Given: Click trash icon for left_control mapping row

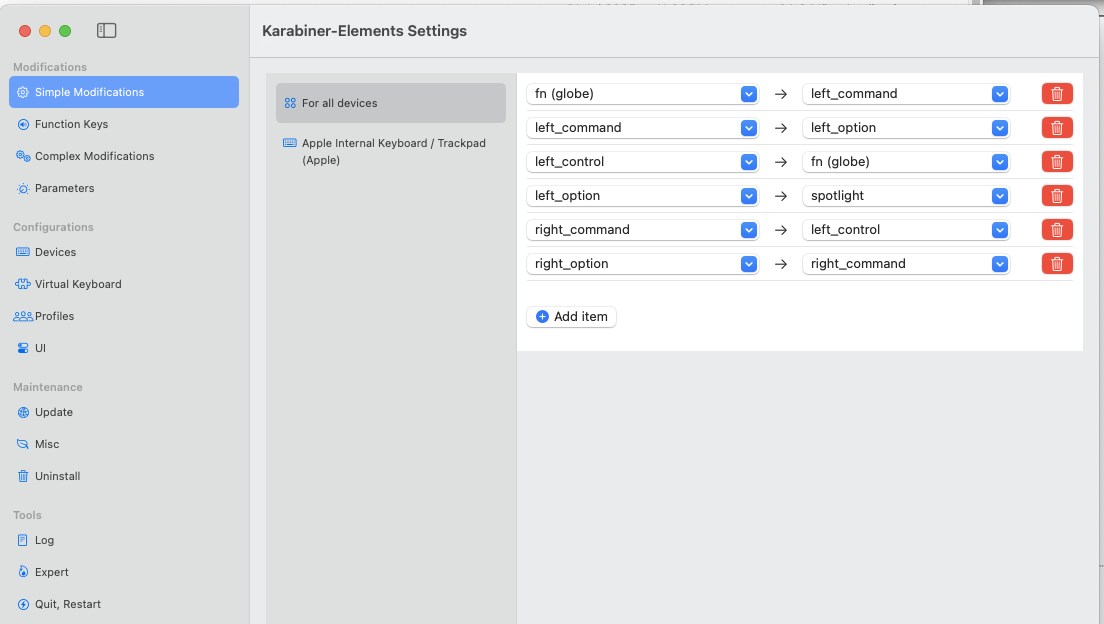Looking at the screenshot, I should coord(1057,162).
